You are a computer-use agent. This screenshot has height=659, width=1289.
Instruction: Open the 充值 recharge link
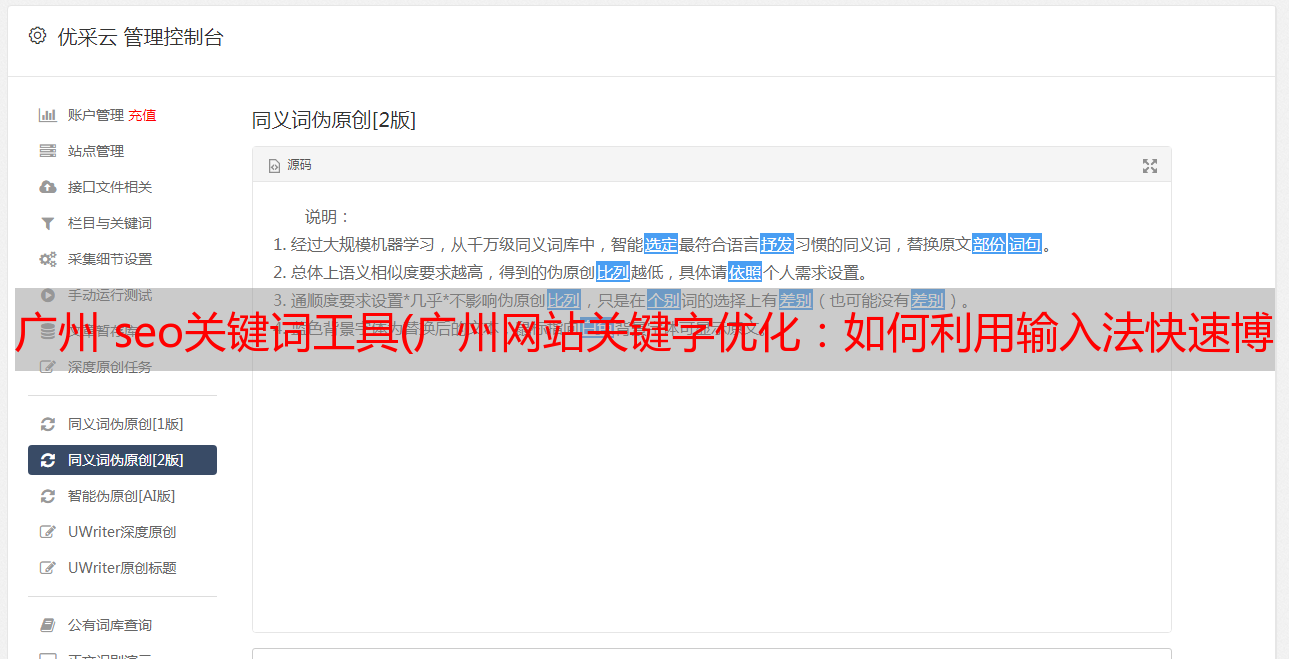pyautogui.click(x=142, y=115)
